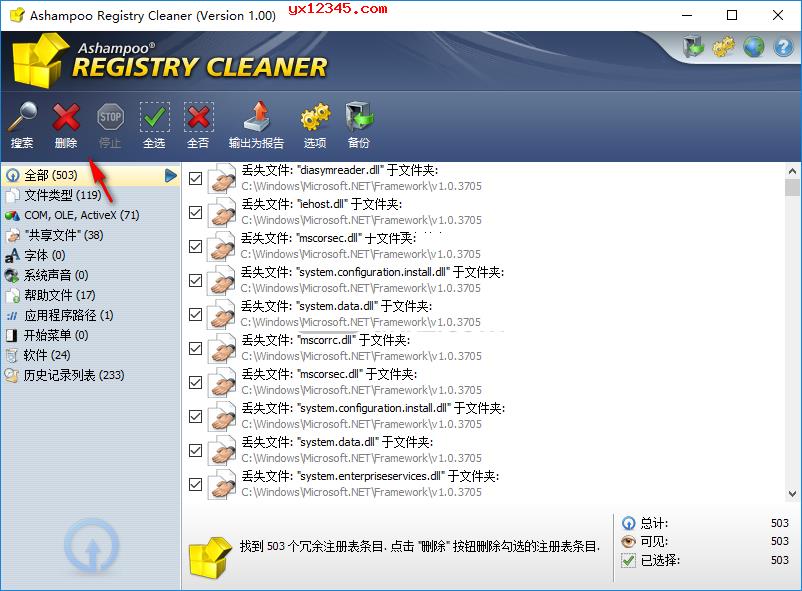The height and width of the screenshot is (591, 802).
Task: Select the text 丢失文件: "iehost.dll" 于文件夹:
Action: (322, 204)
